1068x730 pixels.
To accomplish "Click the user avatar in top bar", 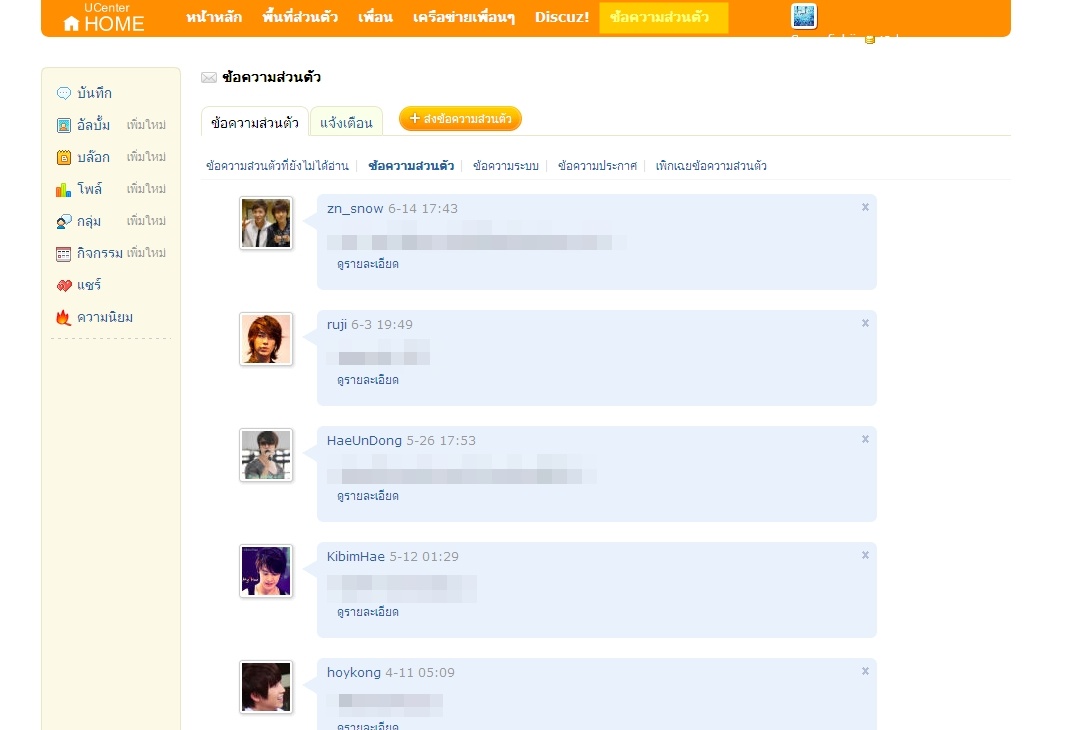I will (x=804, y=16).
